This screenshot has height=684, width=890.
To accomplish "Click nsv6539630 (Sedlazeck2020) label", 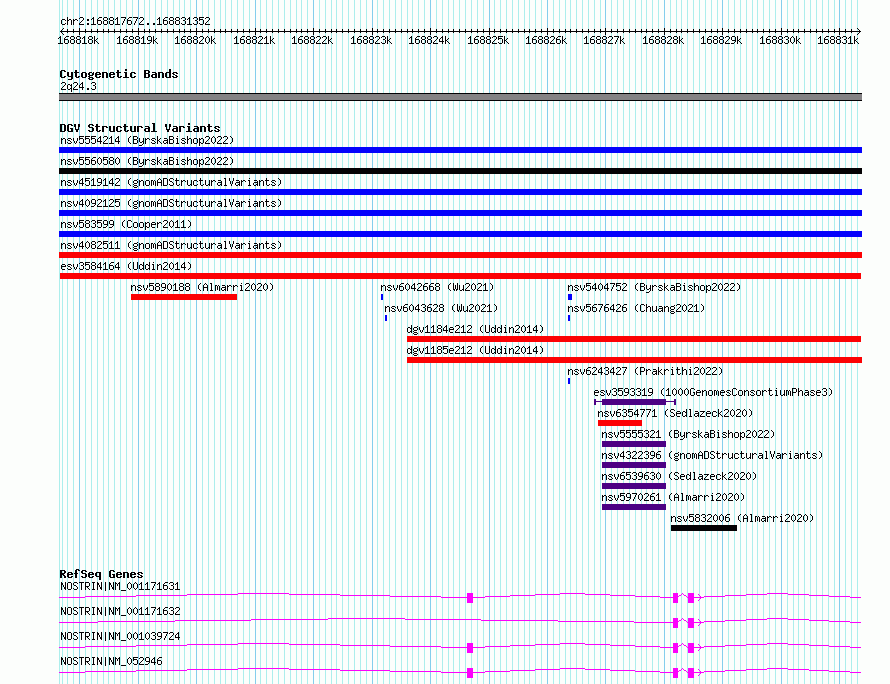I will pos(679,476).
